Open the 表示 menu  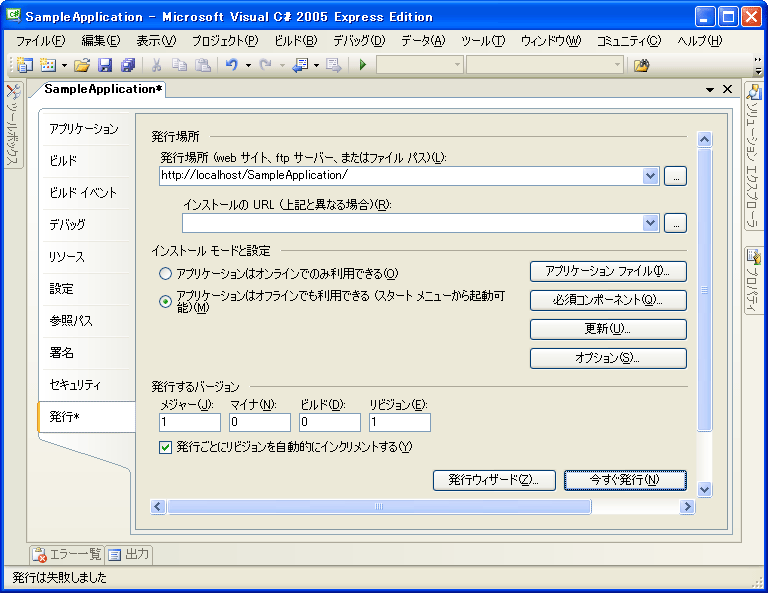pyautogui.click(x=156, y=41)
